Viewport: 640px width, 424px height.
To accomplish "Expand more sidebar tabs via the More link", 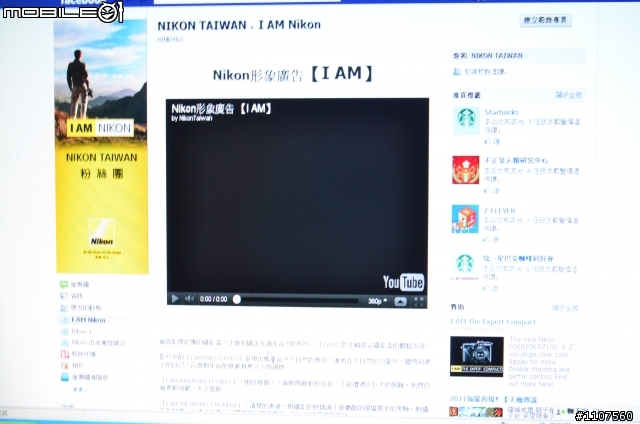I will click(80, 389).
